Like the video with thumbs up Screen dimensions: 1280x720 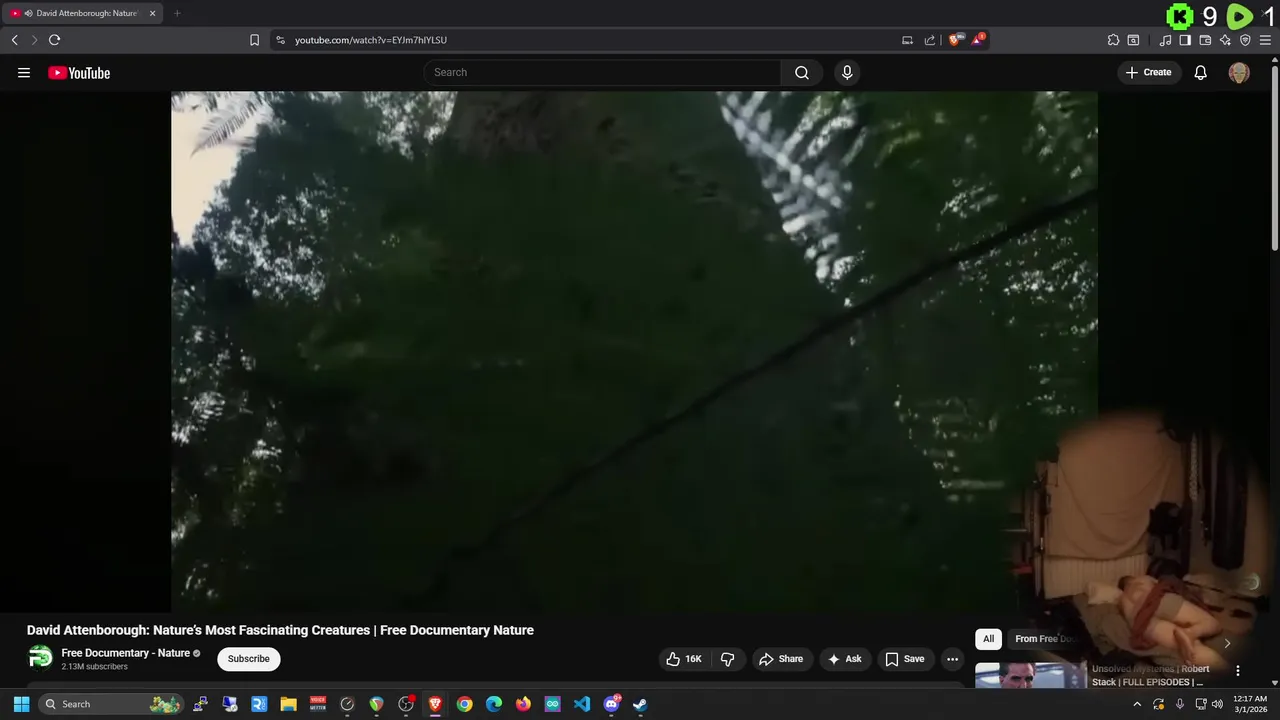[x=683, y=659]
